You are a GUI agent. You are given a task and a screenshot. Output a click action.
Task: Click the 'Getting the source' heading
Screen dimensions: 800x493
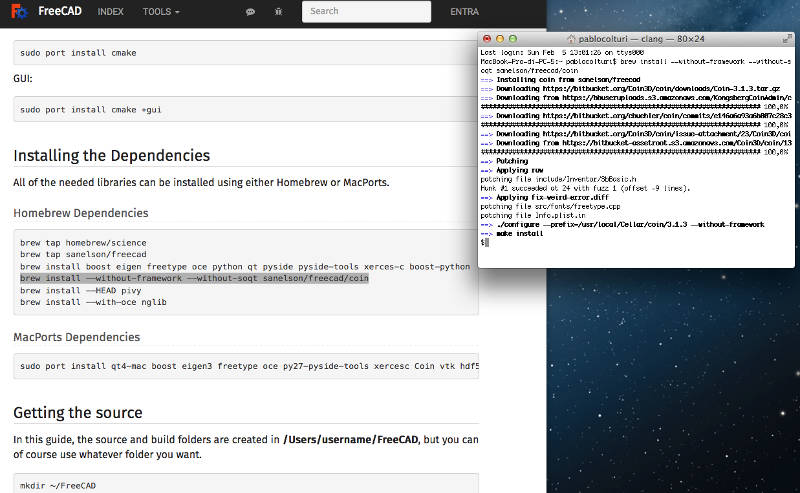point(78,412)
